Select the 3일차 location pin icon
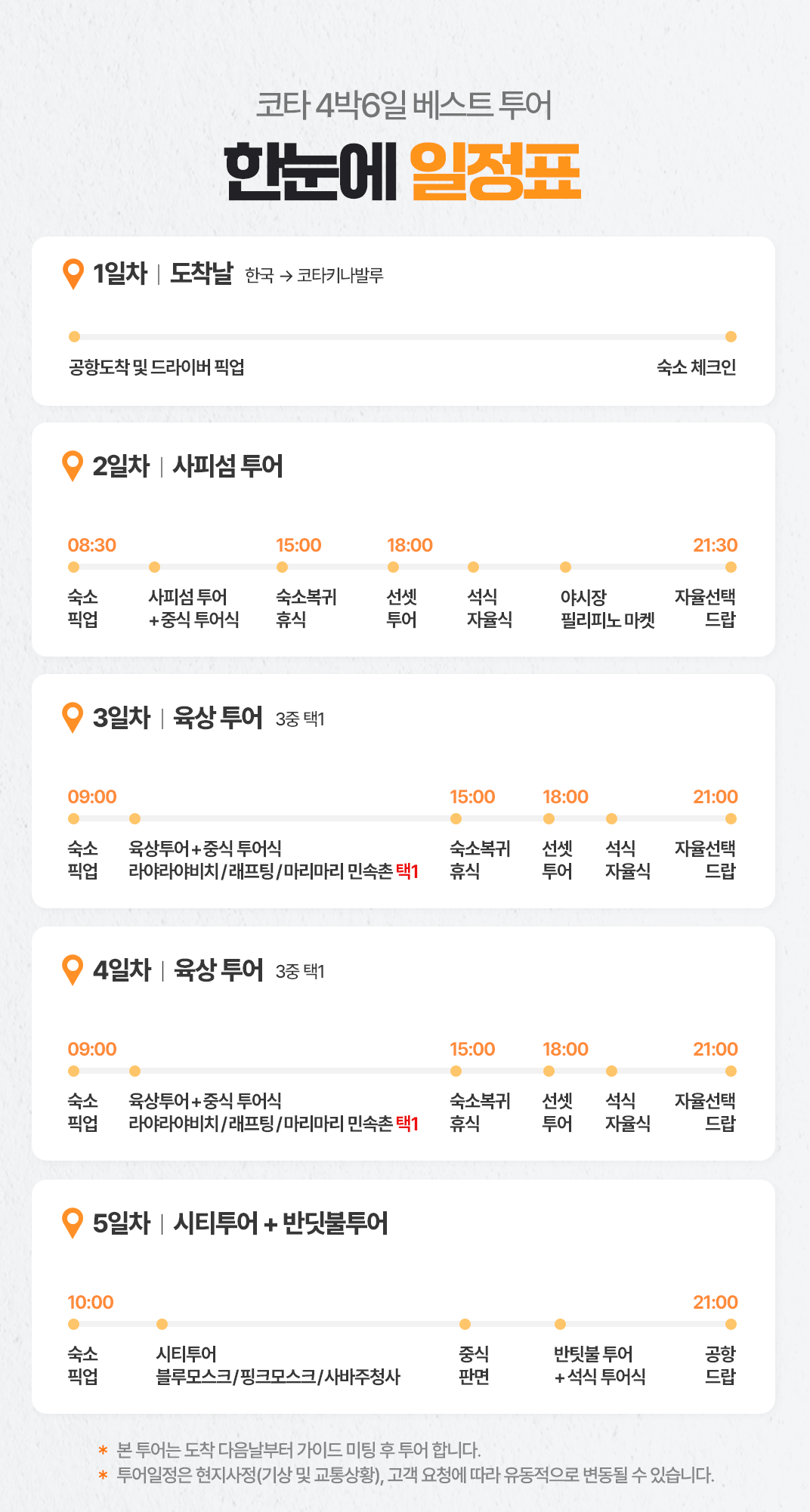The height and width of the screenshot is (1512, 810). click(x=73, y=717)
